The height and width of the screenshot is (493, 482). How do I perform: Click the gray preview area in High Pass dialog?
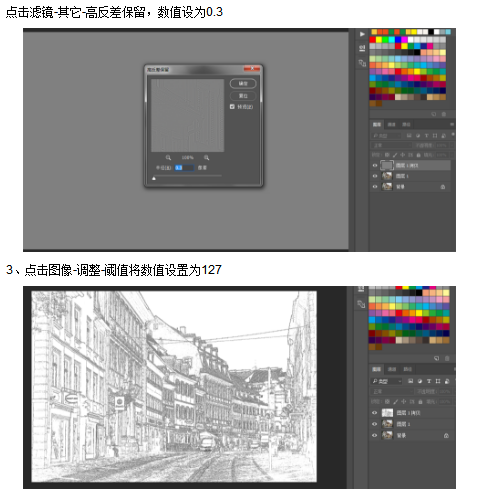[x=187, y=115]
